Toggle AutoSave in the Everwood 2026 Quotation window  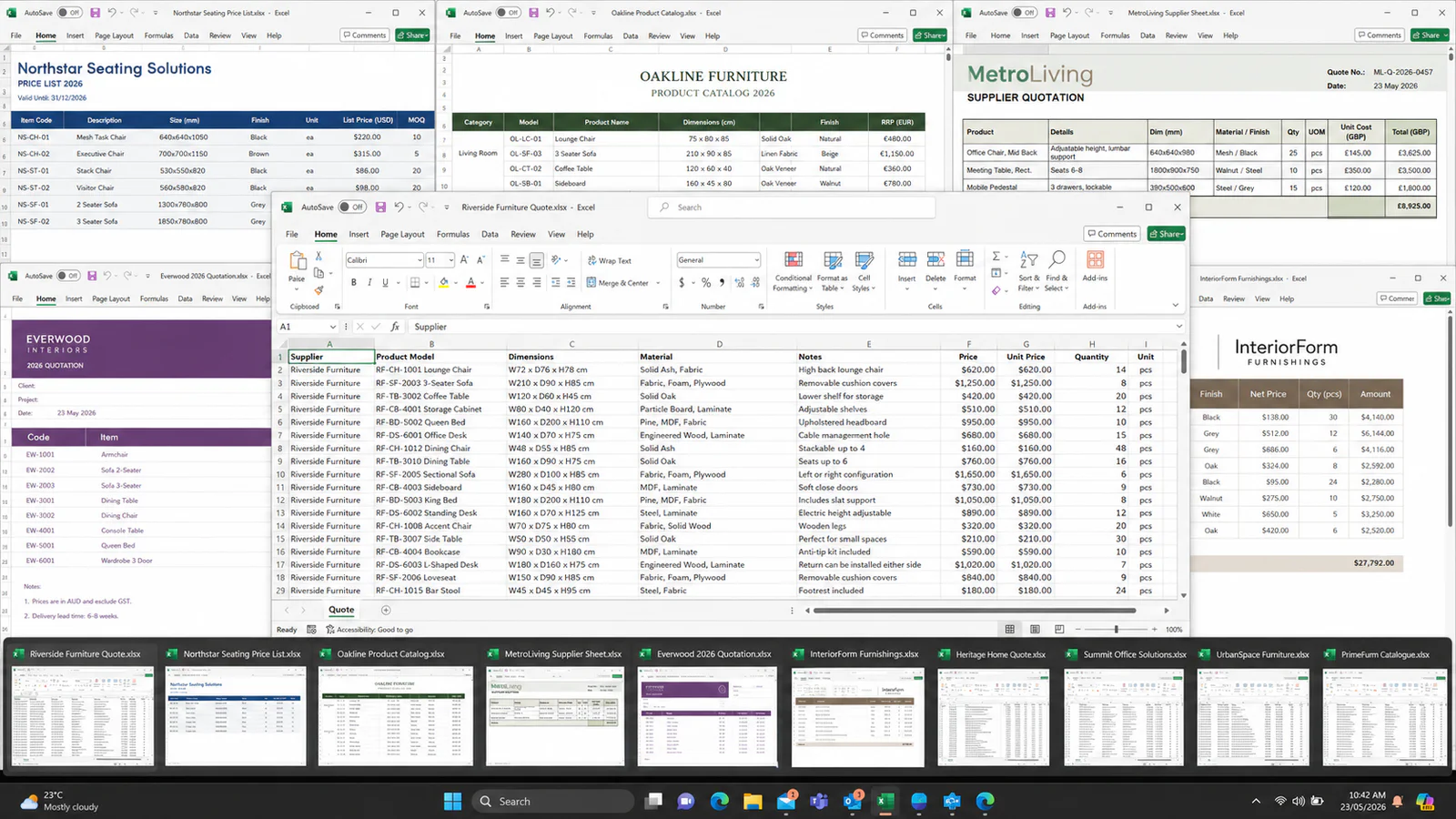click(68, 276)
